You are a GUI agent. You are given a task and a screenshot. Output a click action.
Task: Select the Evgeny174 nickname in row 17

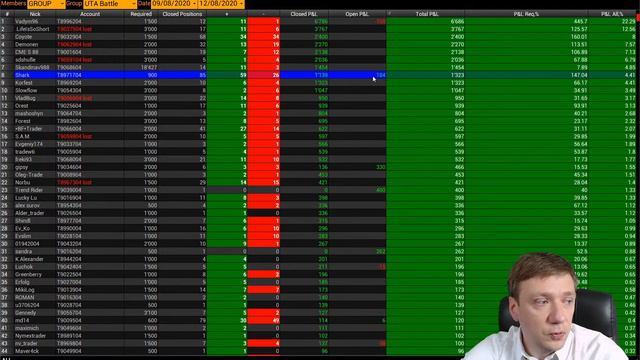(x=29, y=144)
